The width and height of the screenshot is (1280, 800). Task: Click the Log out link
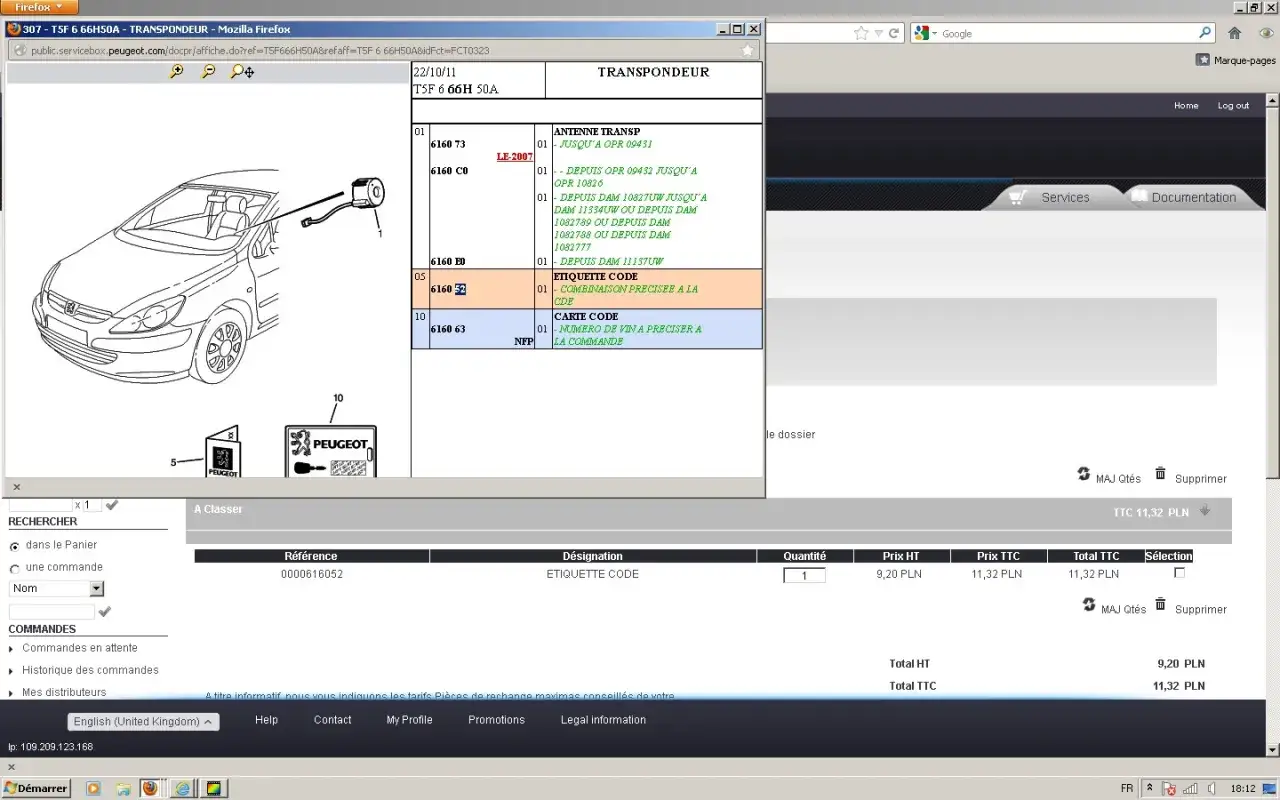1233,106
